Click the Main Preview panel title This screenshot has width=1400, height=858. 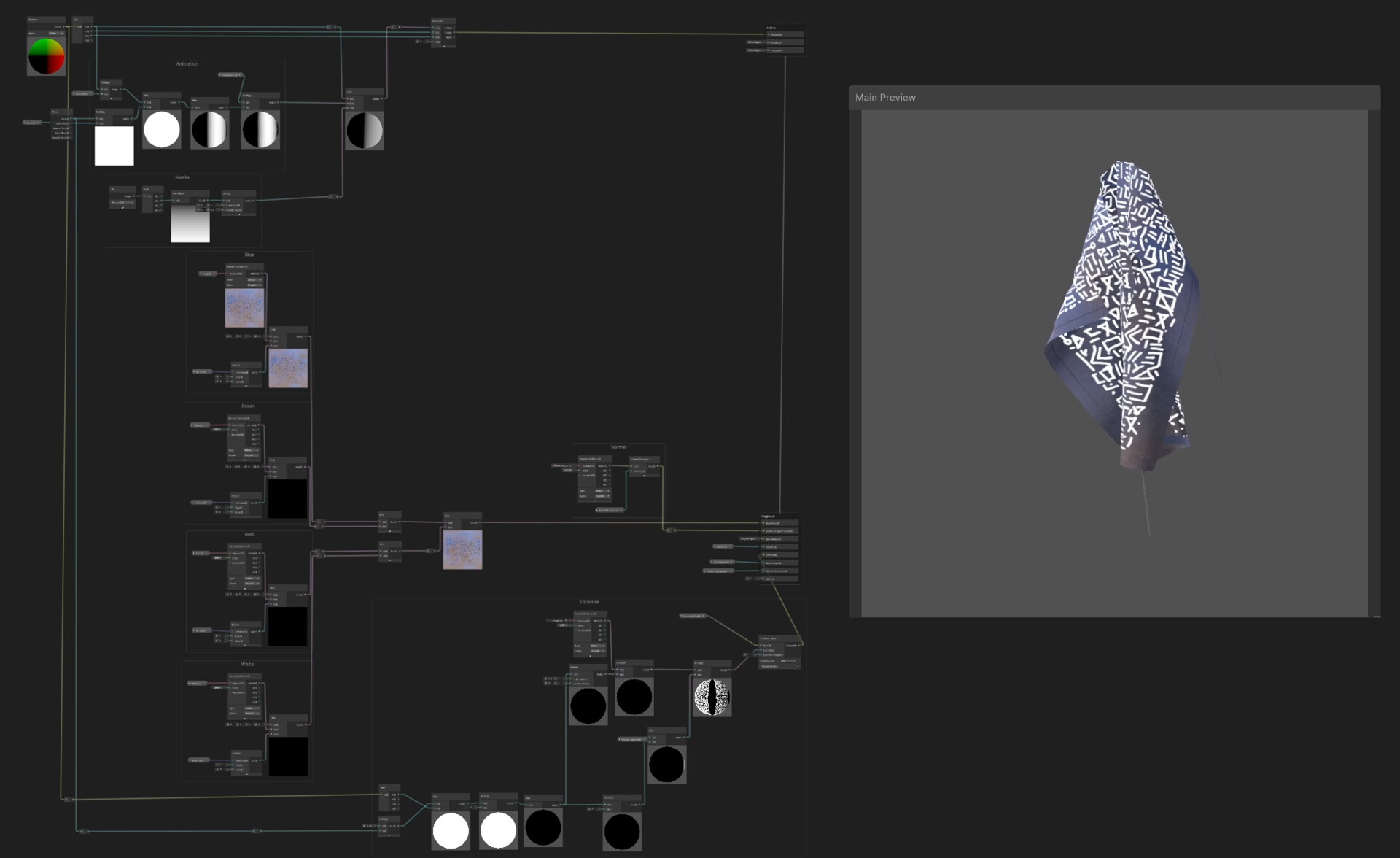click(x=885, y=98)
